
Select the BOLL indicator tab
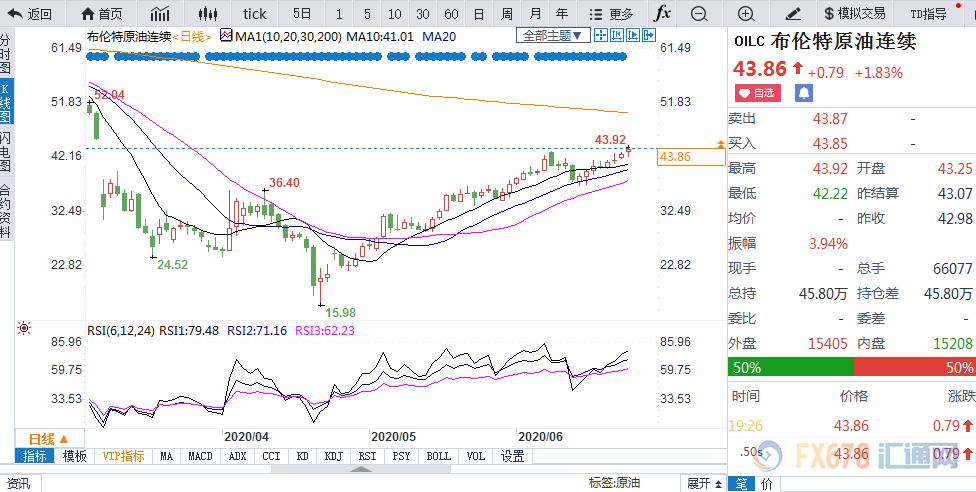(438, 456)
